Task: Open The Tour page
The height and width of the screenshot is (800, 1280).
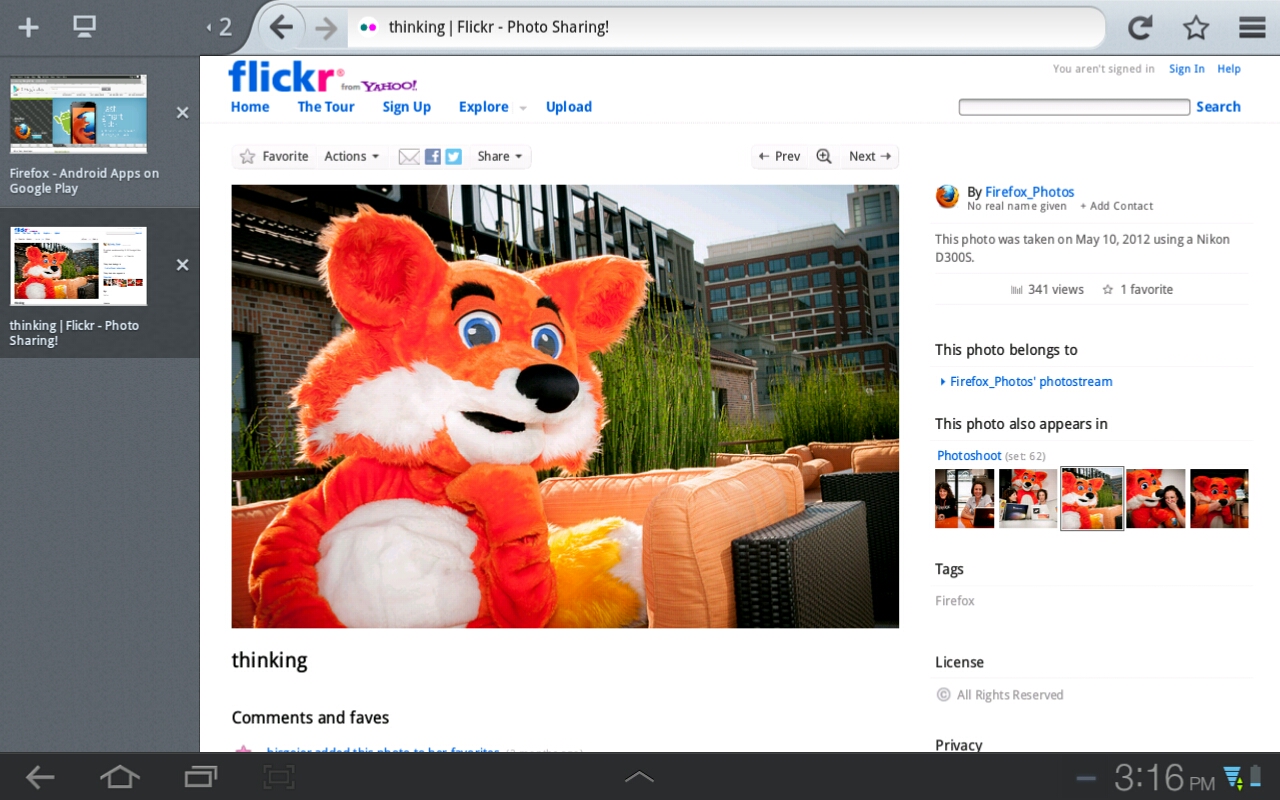Action: click(x=326, y=107)
